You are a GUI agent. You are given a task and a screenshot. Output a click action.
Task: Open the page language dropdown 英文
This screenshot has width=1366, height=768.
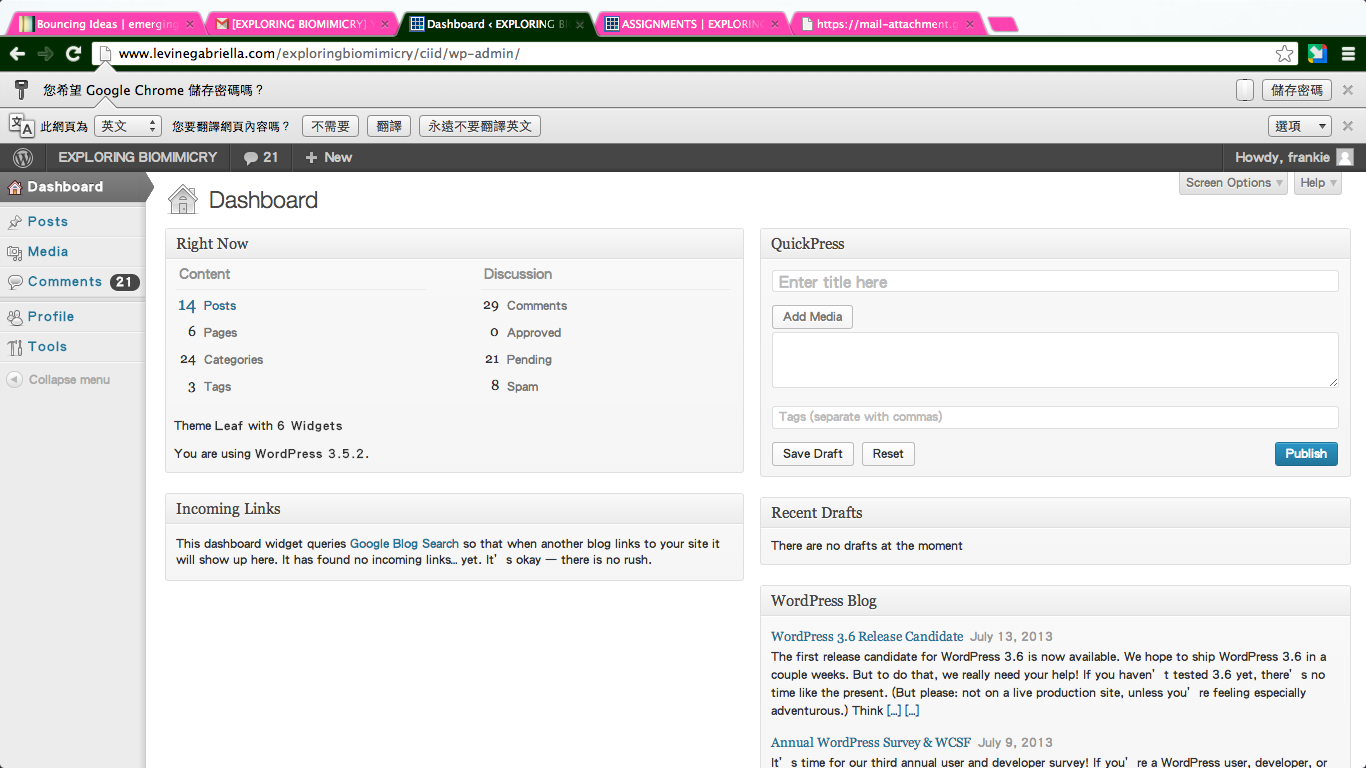[x=127, y=126]
